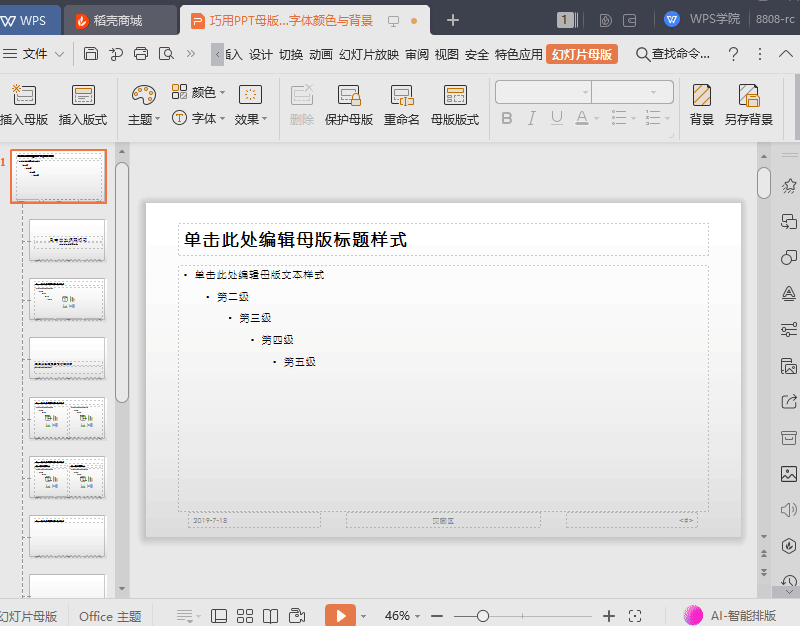Viewport: 800px width, 626px height.
Task: Toggle Italic formatting
Action: [532, 118]
